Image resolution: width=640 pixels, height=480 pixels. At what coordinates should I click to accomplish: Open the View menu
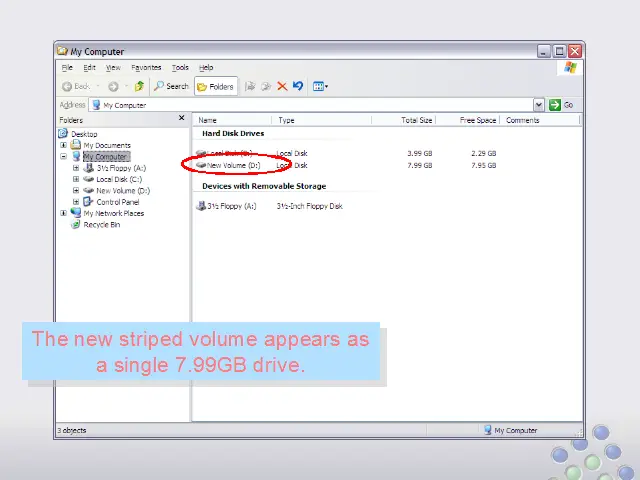(113, 67)
